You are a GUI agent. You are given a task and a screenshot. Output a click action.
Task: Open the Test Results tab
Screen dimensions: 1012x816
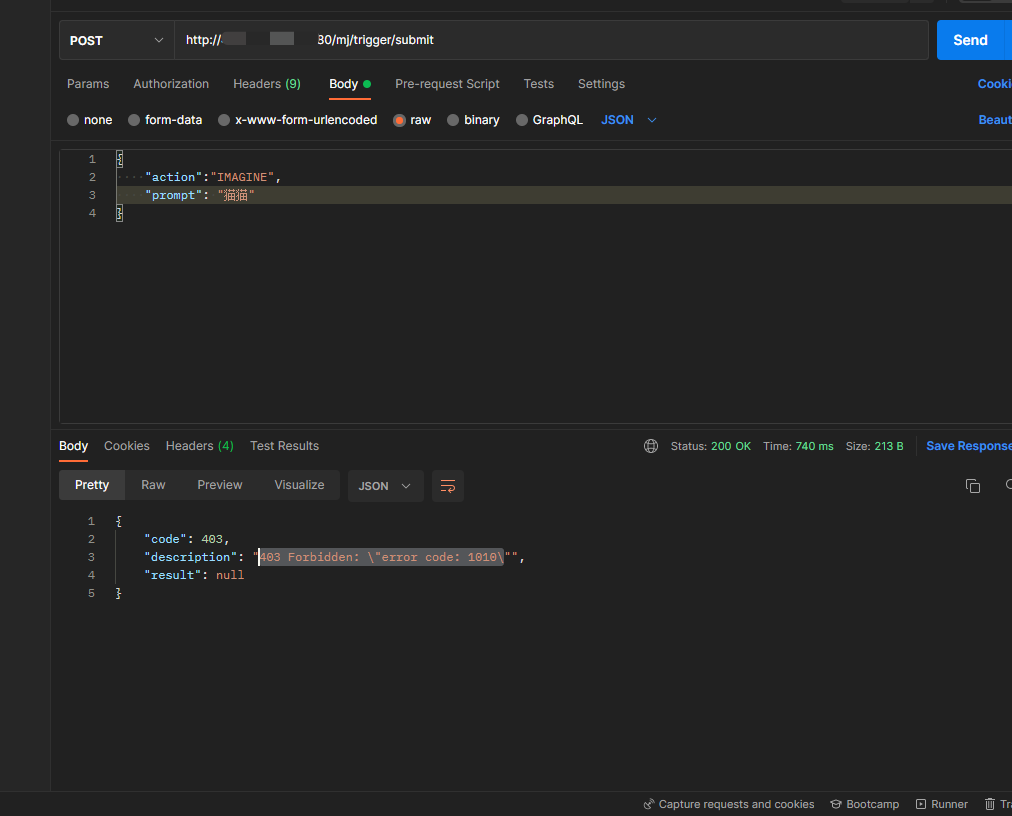[x=283, y=446]
